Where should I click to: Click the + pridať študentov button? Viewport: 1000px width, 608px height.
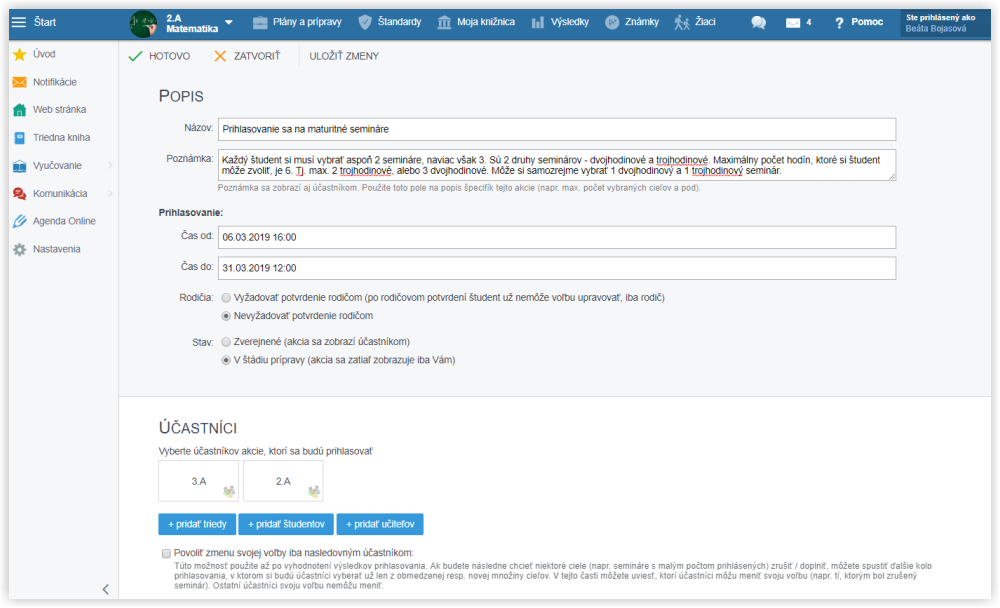286,524
